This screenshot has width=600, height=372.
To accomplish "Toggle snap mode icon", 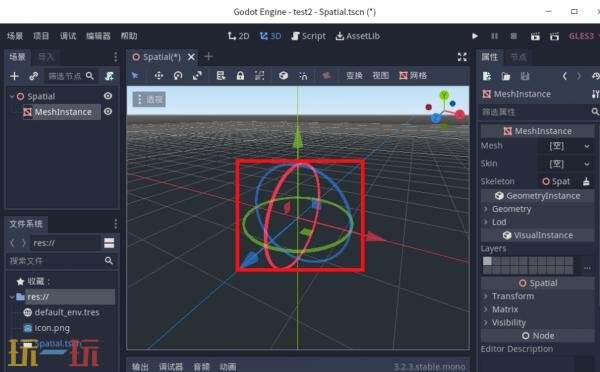I will click(x=303, y=75).
